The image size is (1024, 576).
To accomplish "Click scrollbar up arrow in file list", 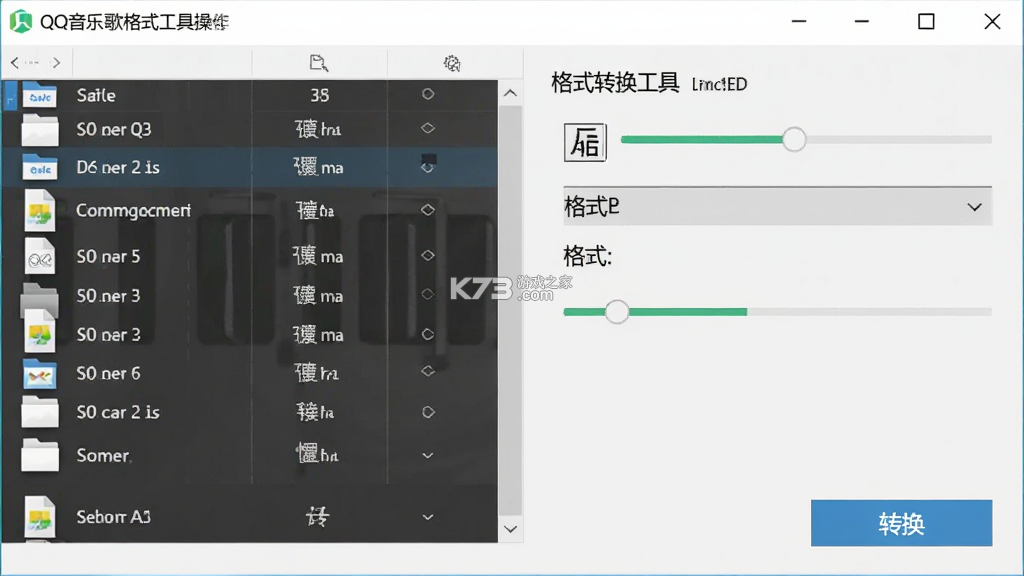I will click(510, 93).
